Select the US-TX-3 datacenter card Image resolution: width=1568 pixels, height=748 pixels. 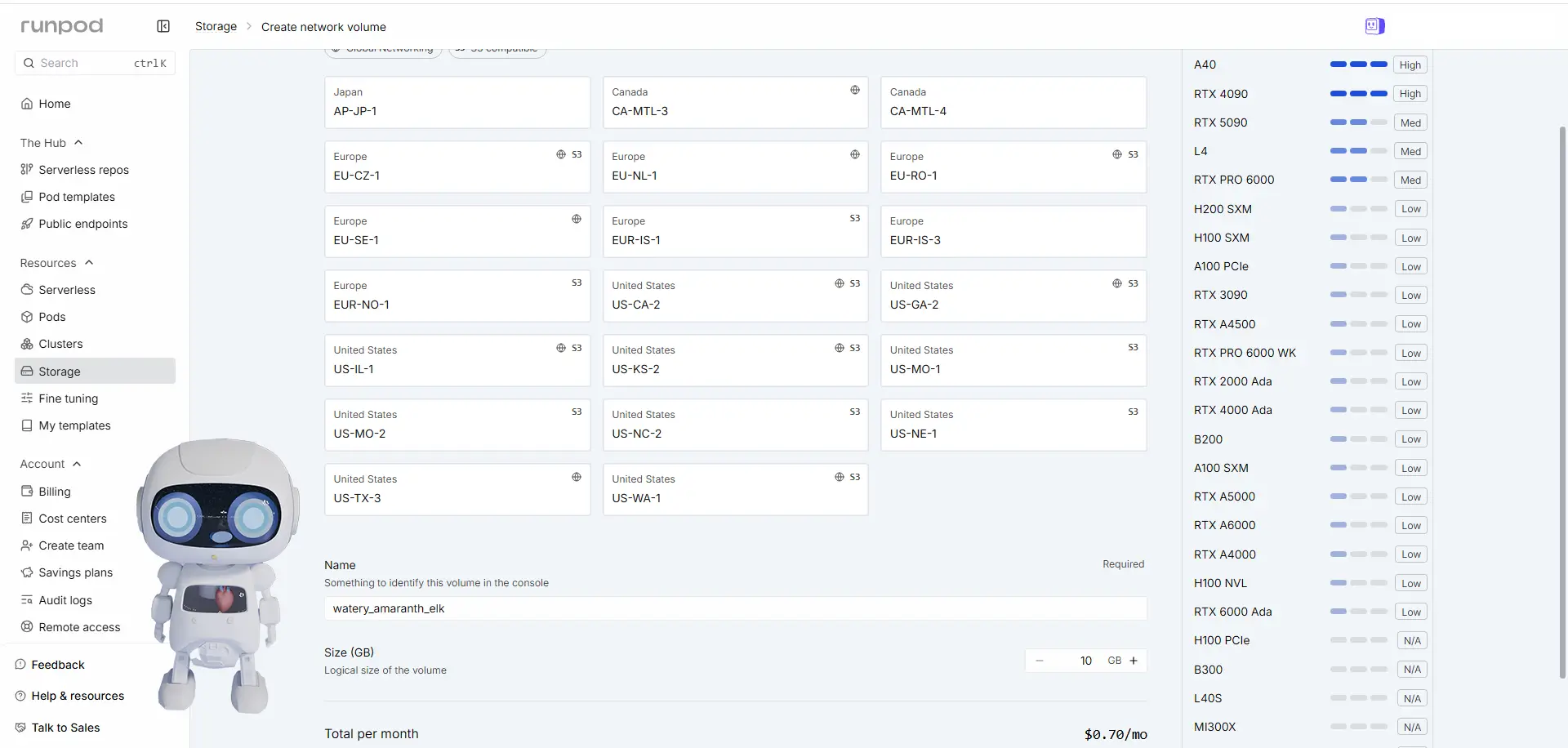coord(457,489)
